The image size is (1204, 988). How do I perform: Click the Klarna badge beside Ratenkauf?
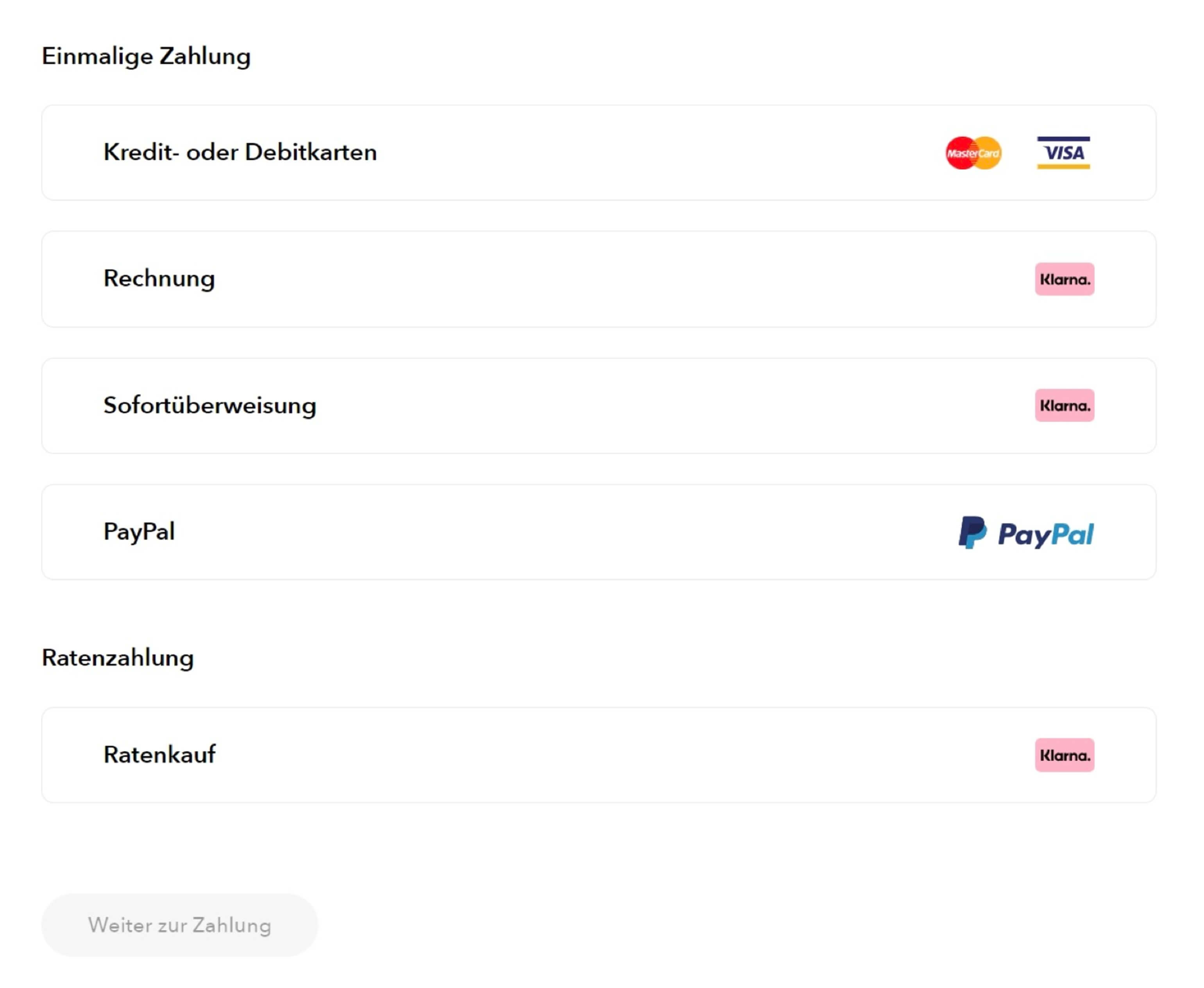click(x=1064, y=754)
